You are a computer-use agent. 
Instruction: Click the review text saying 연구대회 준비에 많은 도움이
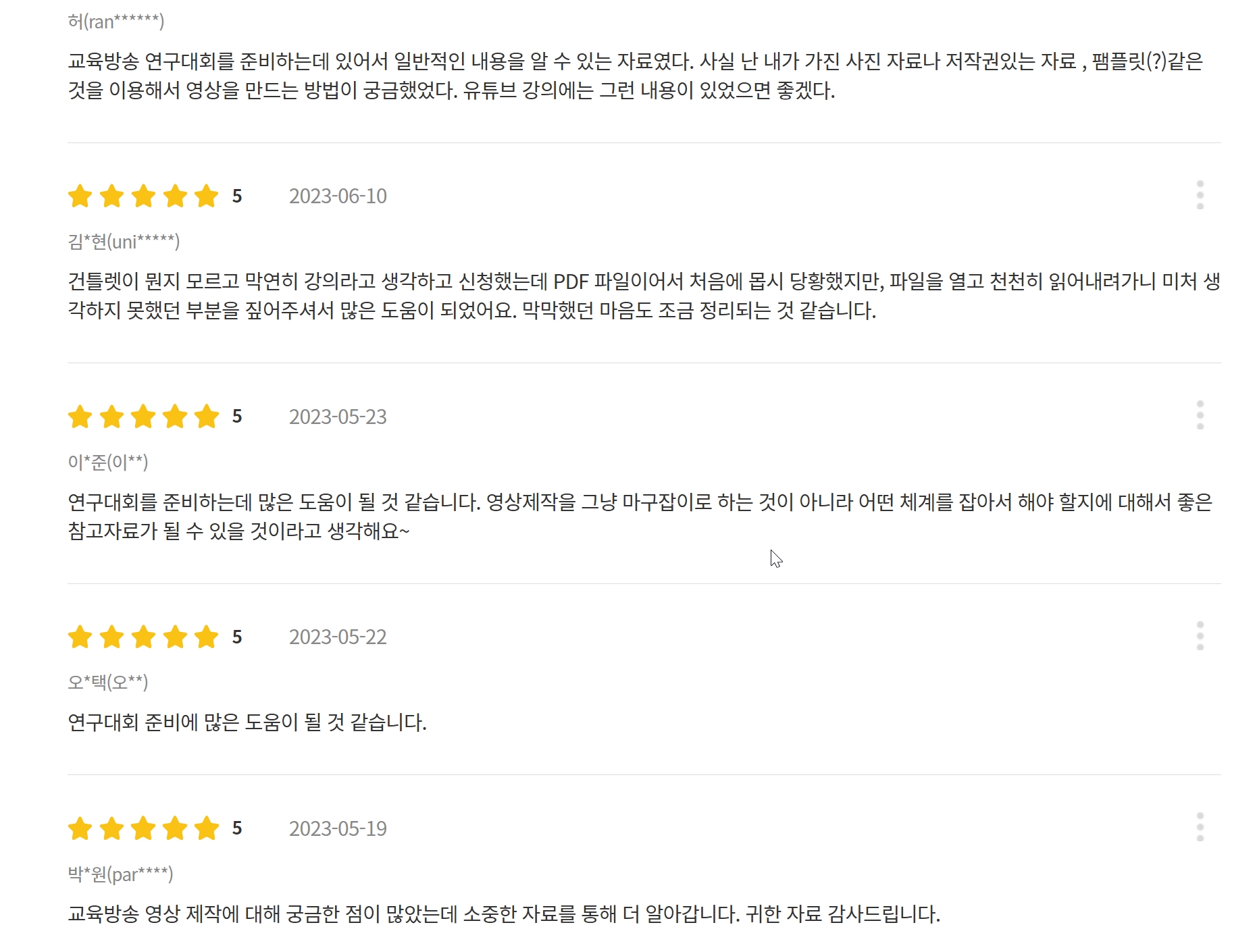(x=247, y=722)
